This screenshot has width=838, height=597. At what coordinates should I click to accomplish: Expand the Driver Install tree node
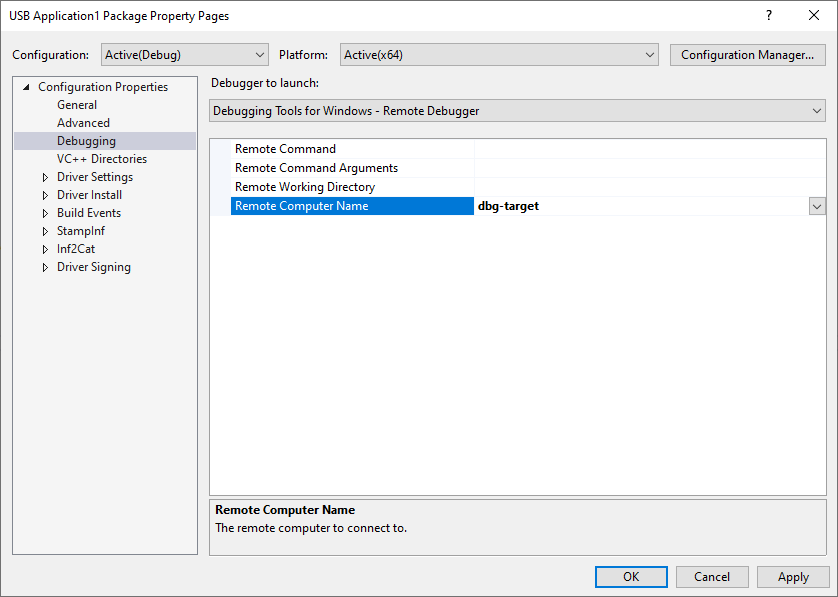click(44, 194)
